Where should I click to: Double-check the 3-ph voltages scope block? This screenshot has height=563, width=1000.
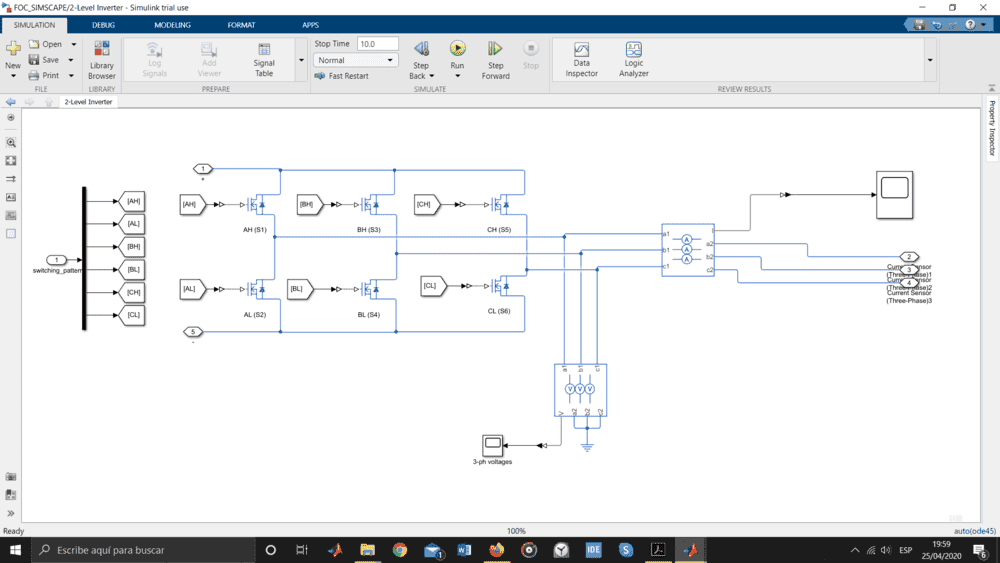point(492,444)
